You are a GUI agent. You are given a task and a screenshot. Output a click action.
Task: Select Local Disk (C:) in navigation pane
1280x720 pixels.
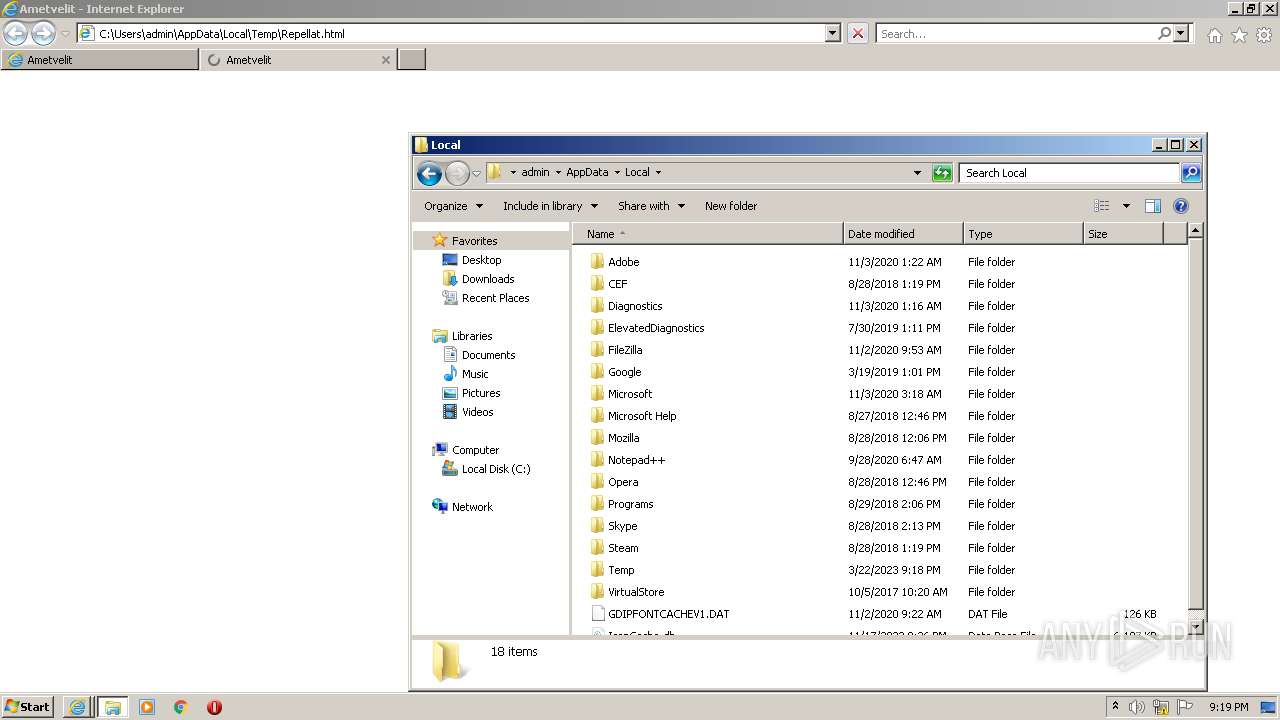(496, 469)
